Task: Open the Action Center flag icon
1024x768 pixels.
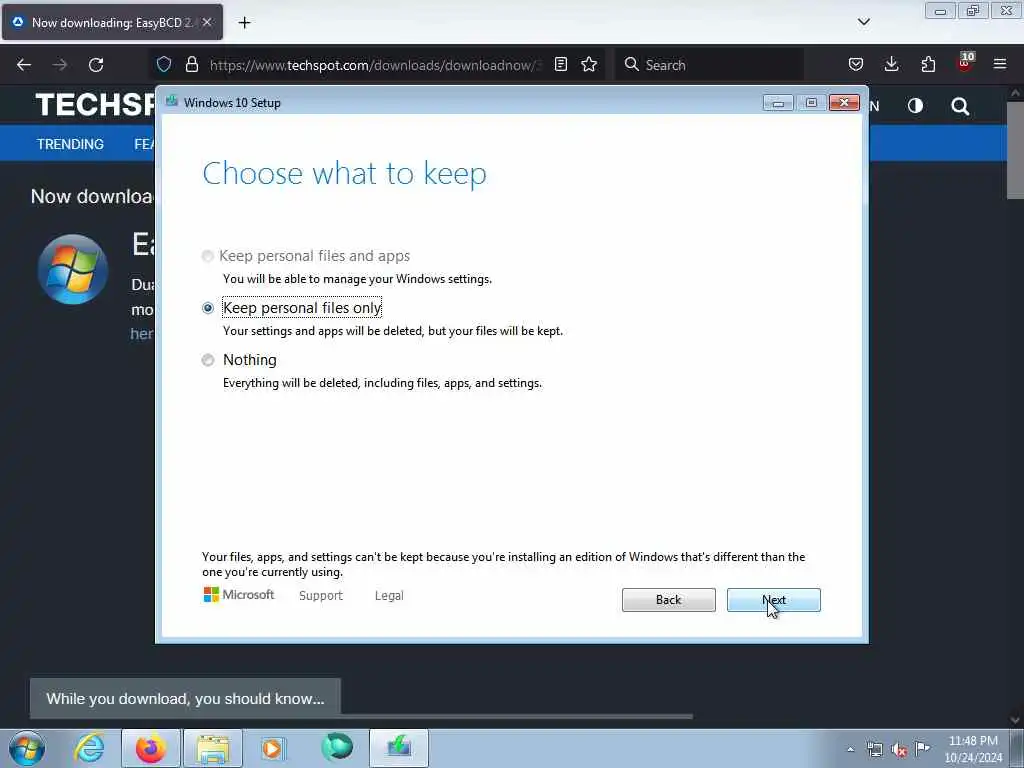Action: tap(922, 749)
